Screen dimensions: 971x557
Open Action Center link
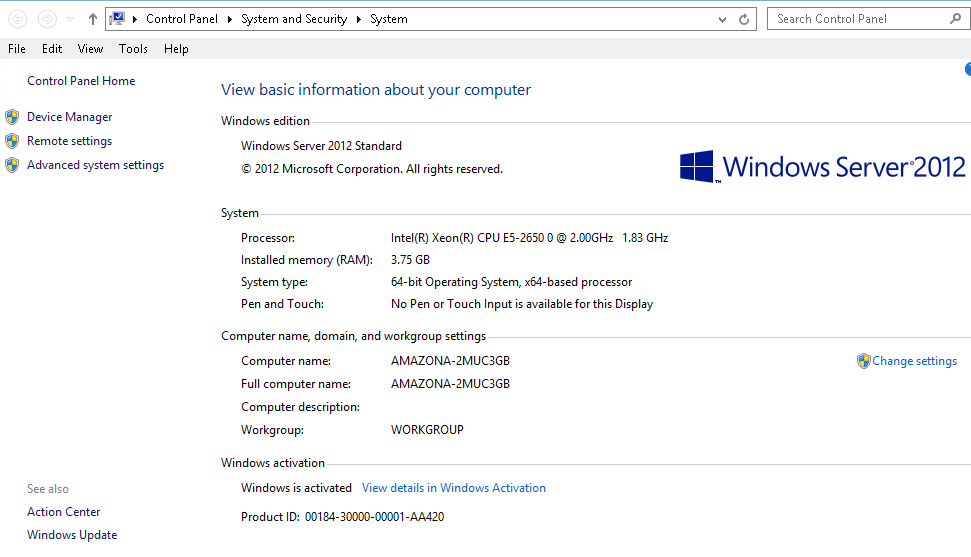[x=63, y=512]
